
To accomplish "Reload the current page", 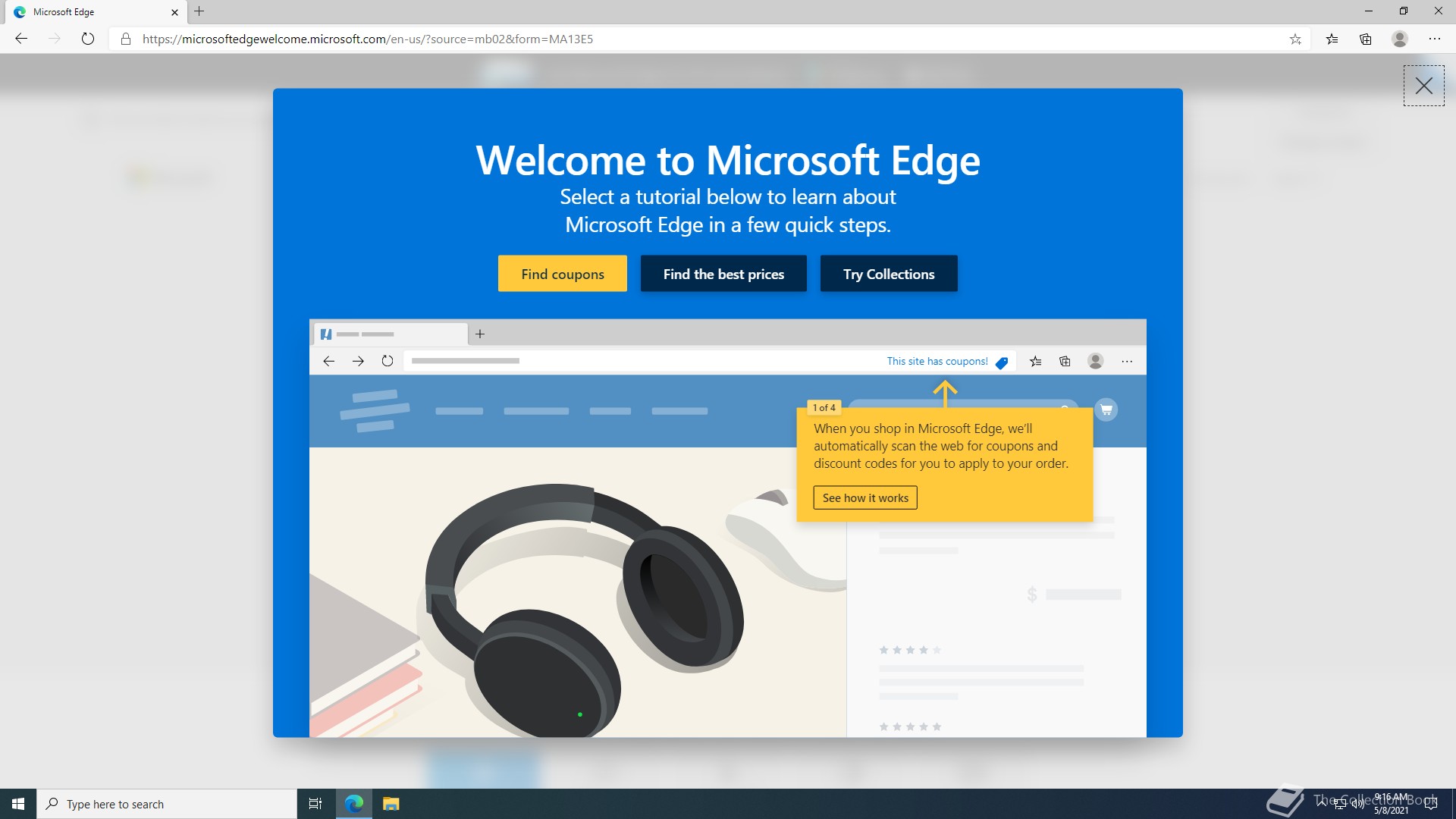I will (x=88, y=39).
